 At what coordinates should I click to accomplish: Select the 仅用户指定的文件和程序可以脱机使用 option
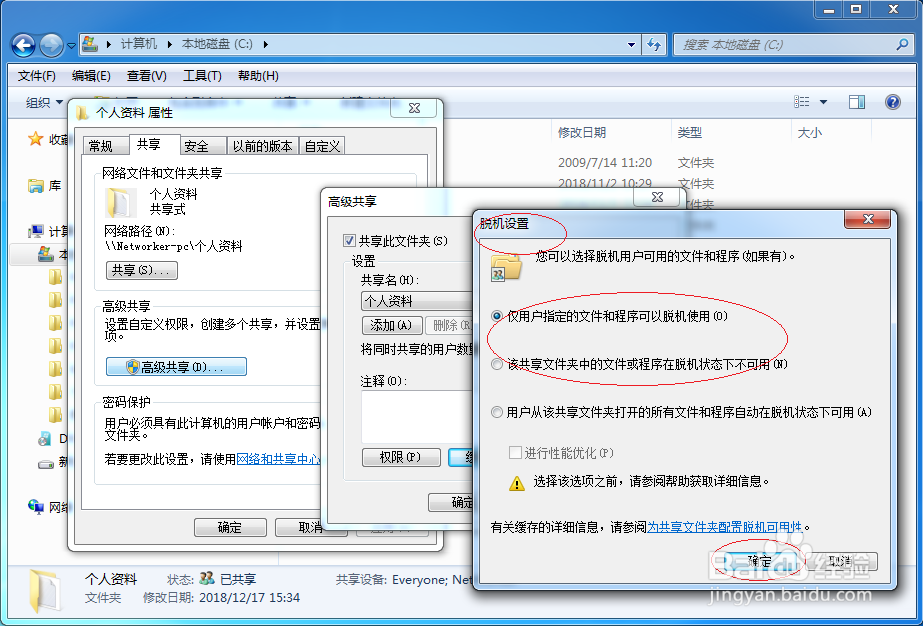[497, 316]
